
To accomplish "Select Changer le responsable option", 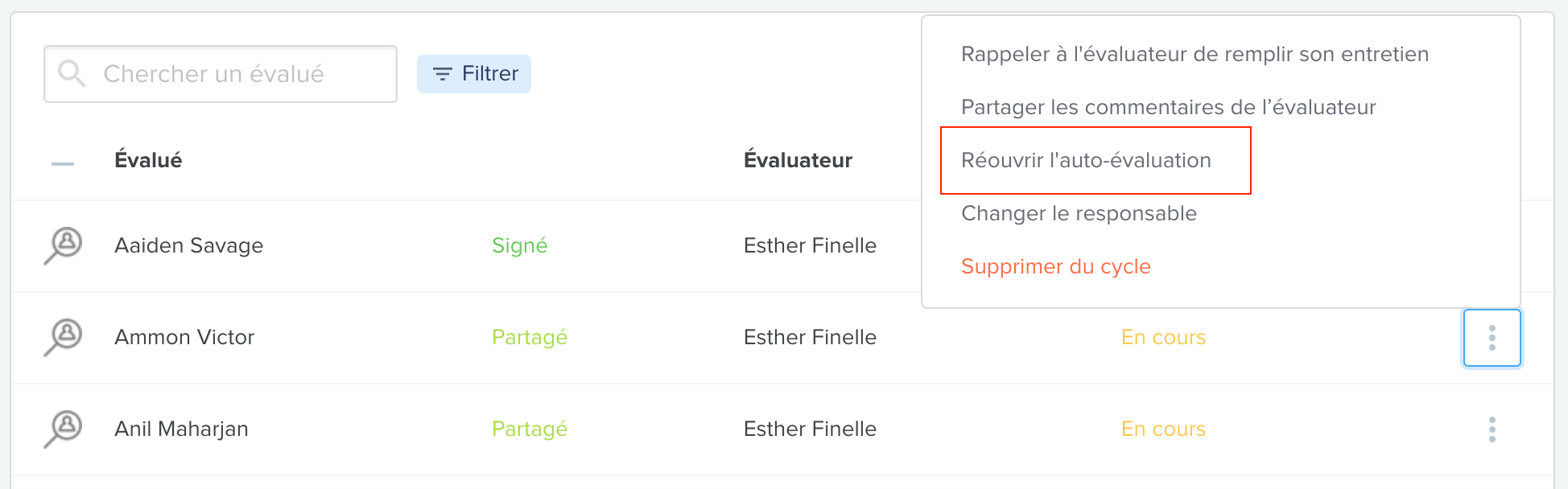I will coord(1079,213).
